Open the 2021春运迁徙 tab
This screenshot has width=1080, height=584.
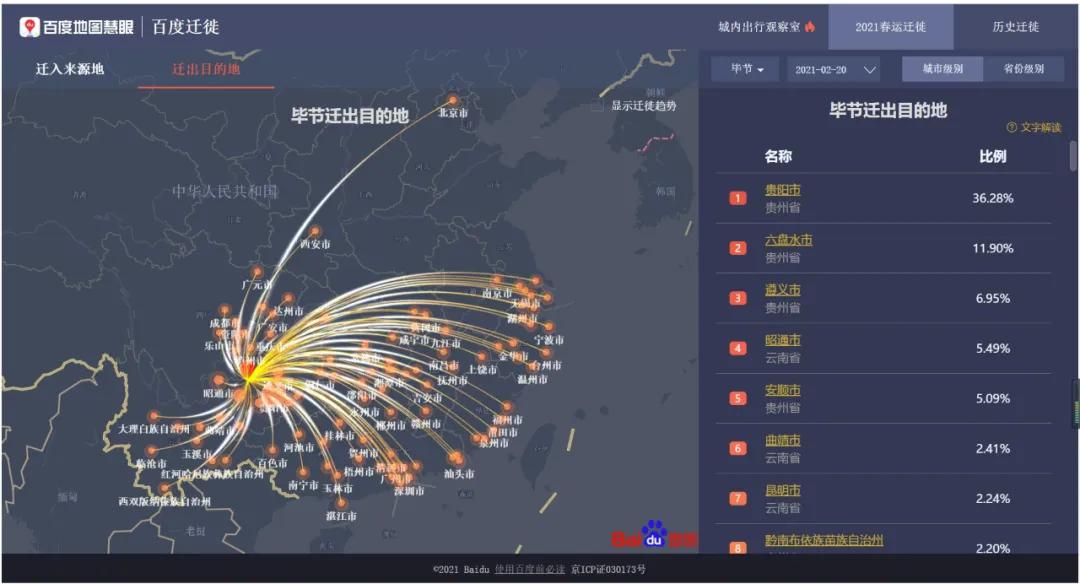pos(891,27)
